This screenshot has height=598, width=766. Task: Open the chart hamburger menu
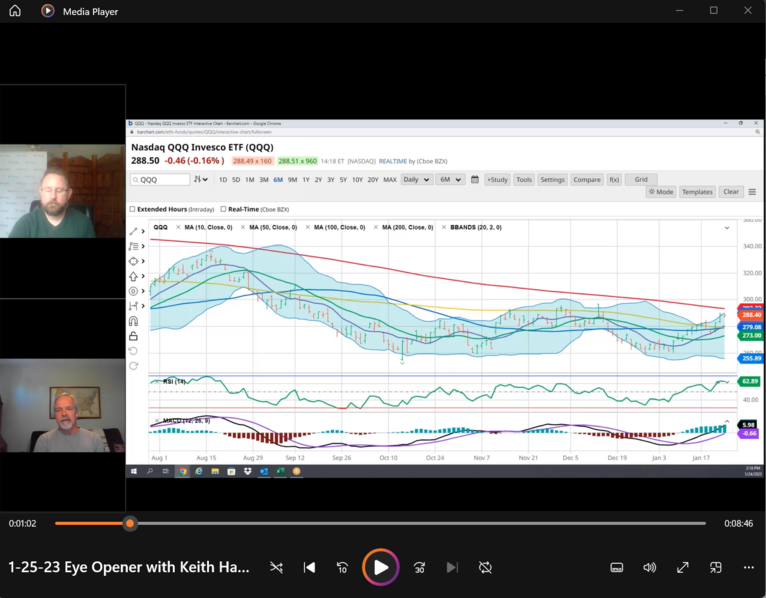(x=752, y=192)
